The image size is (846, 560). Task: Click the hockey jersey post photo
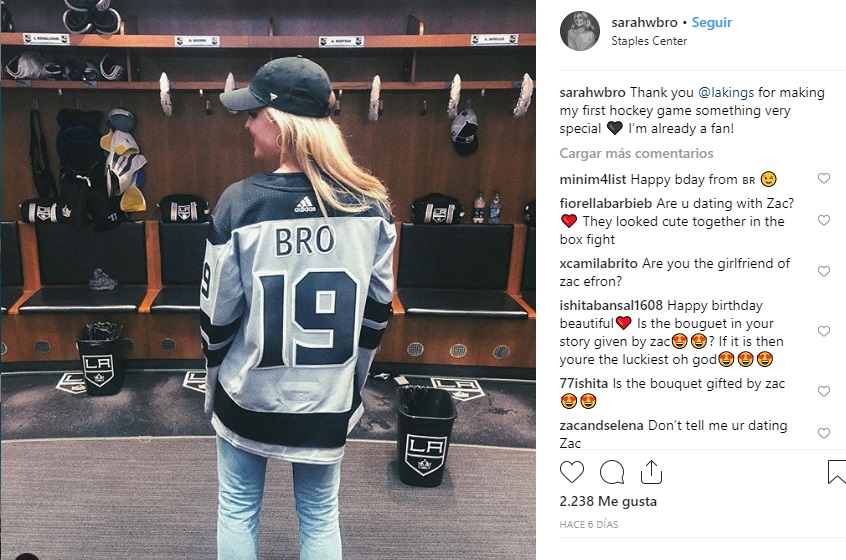tap(268, 280)
